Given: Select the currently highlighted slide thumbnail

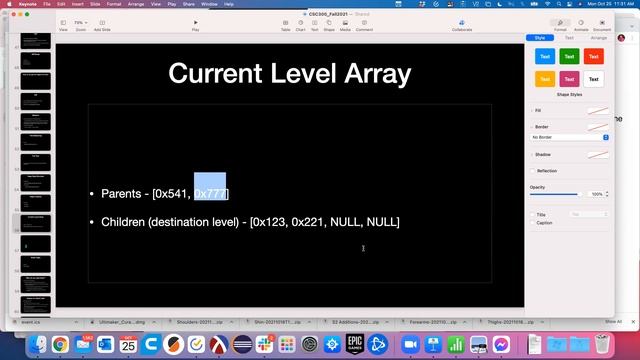Looking at the screenshot, I should [36, 223].
